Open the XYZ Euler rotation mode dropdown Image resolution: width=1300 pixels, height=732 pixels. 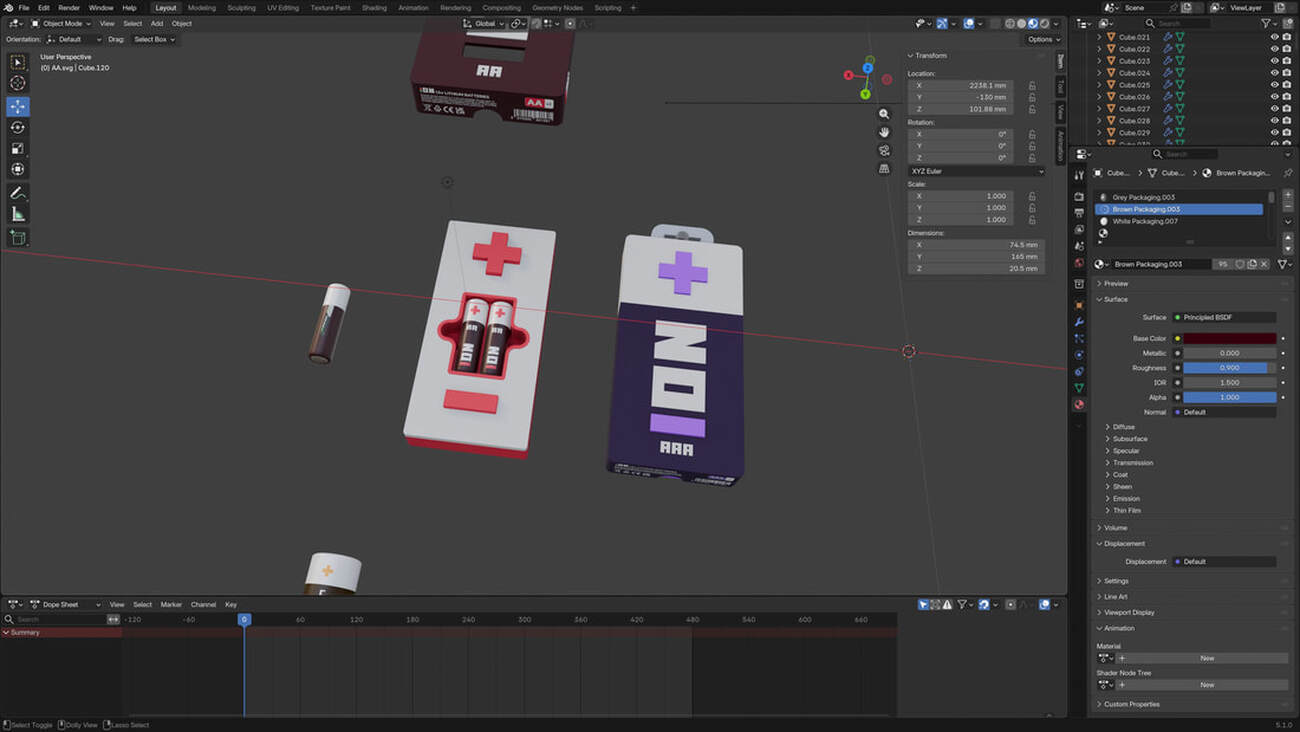tap(976, 171)
